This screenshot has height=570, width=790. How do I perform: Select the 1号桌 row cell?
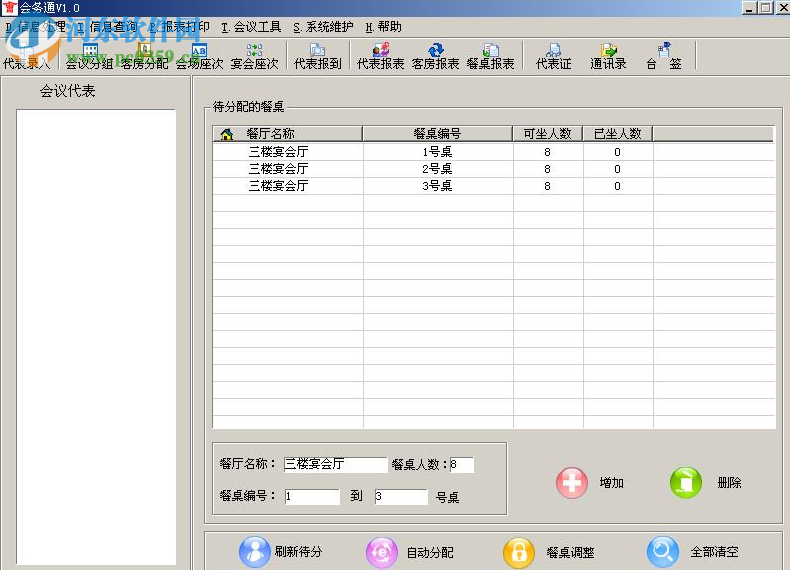click(437, 152)
